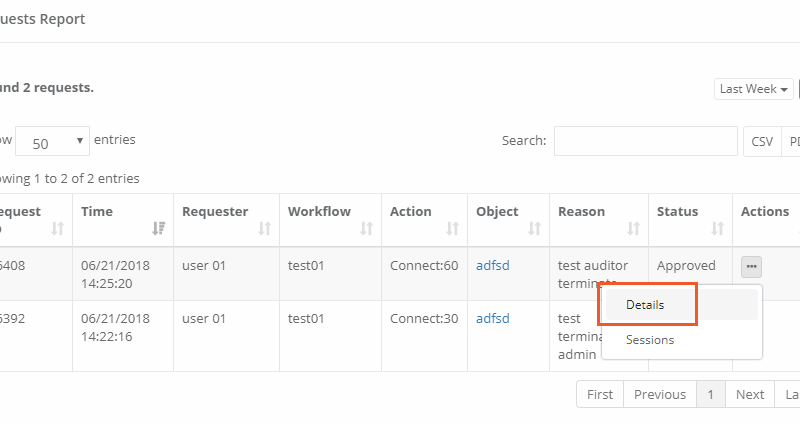This screenshot has width=800, height=425.
Task: Export the report as CSV
Action: point(762,142)
